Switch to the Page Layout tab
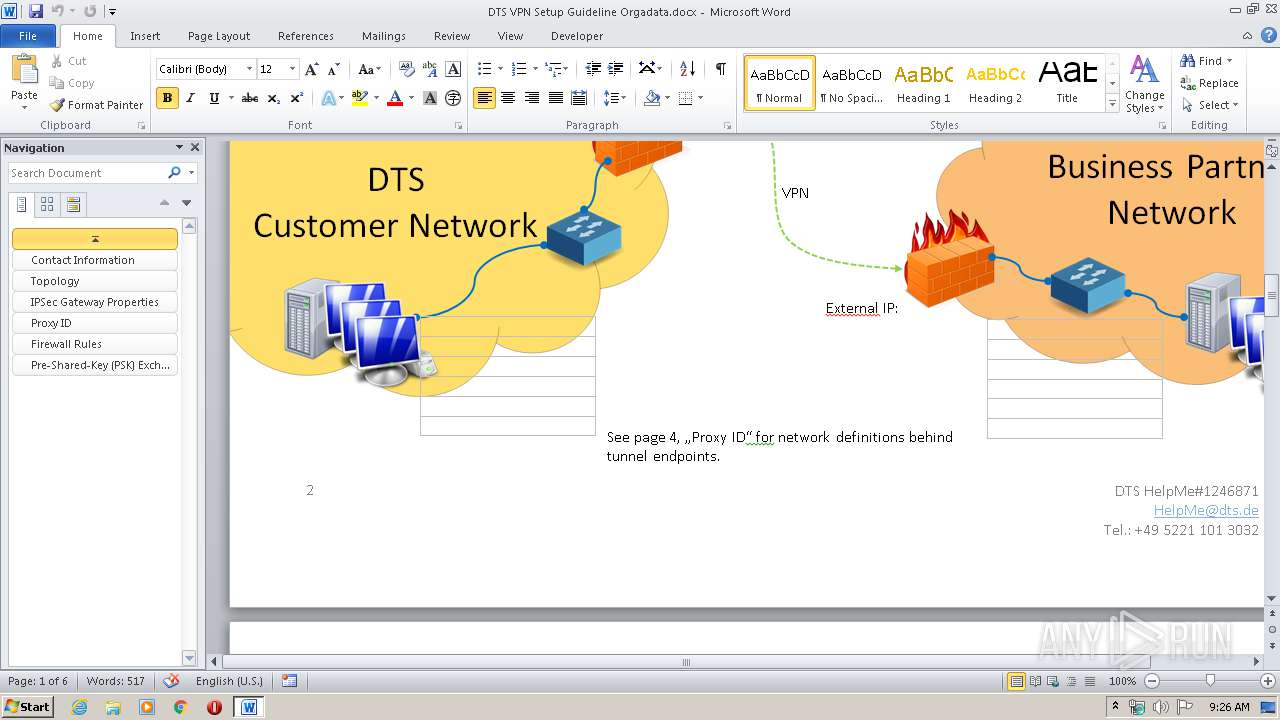This screenshot has width=1280, height=720. (219, 36)
